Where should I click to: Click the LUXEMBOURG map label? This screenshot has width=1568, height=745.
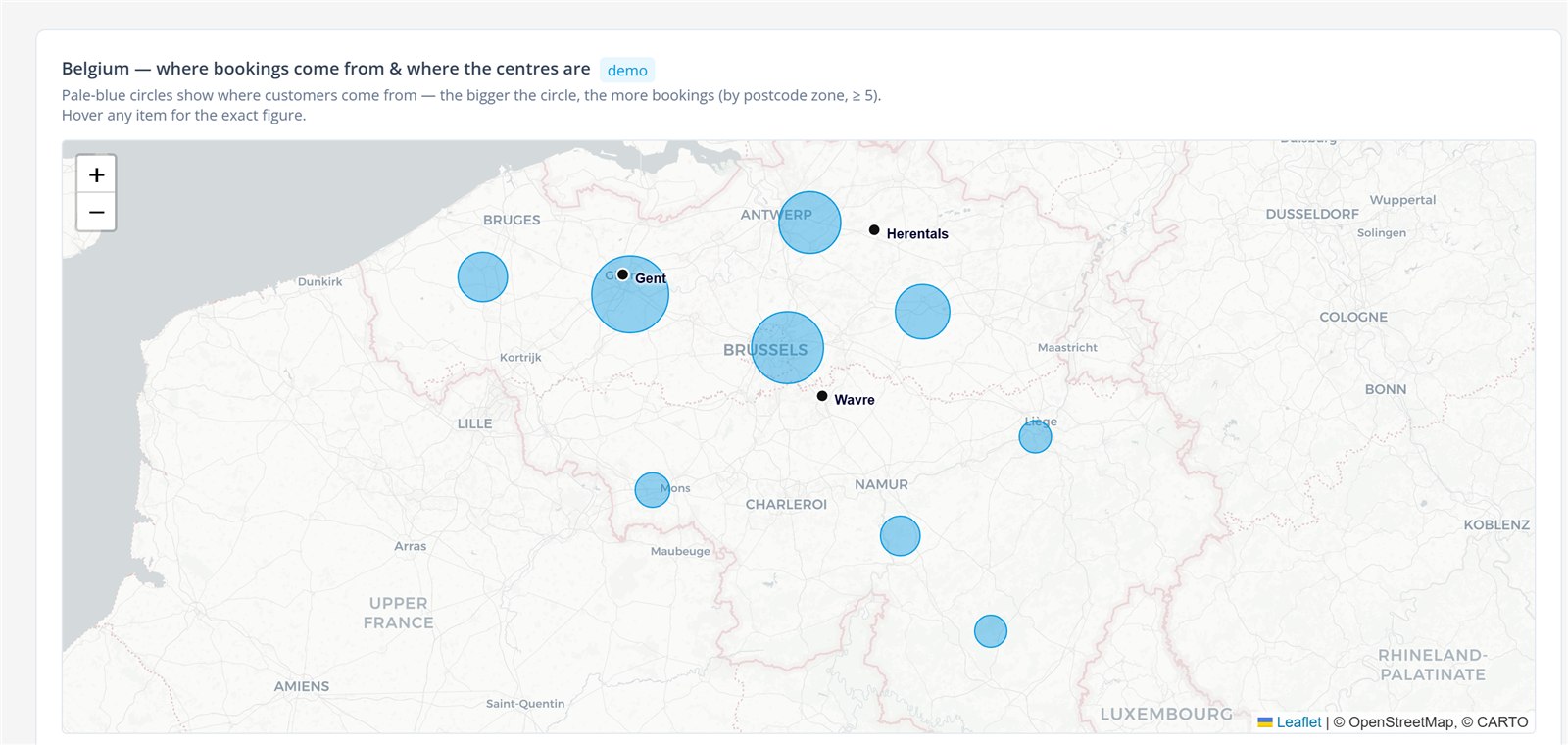1166,714
